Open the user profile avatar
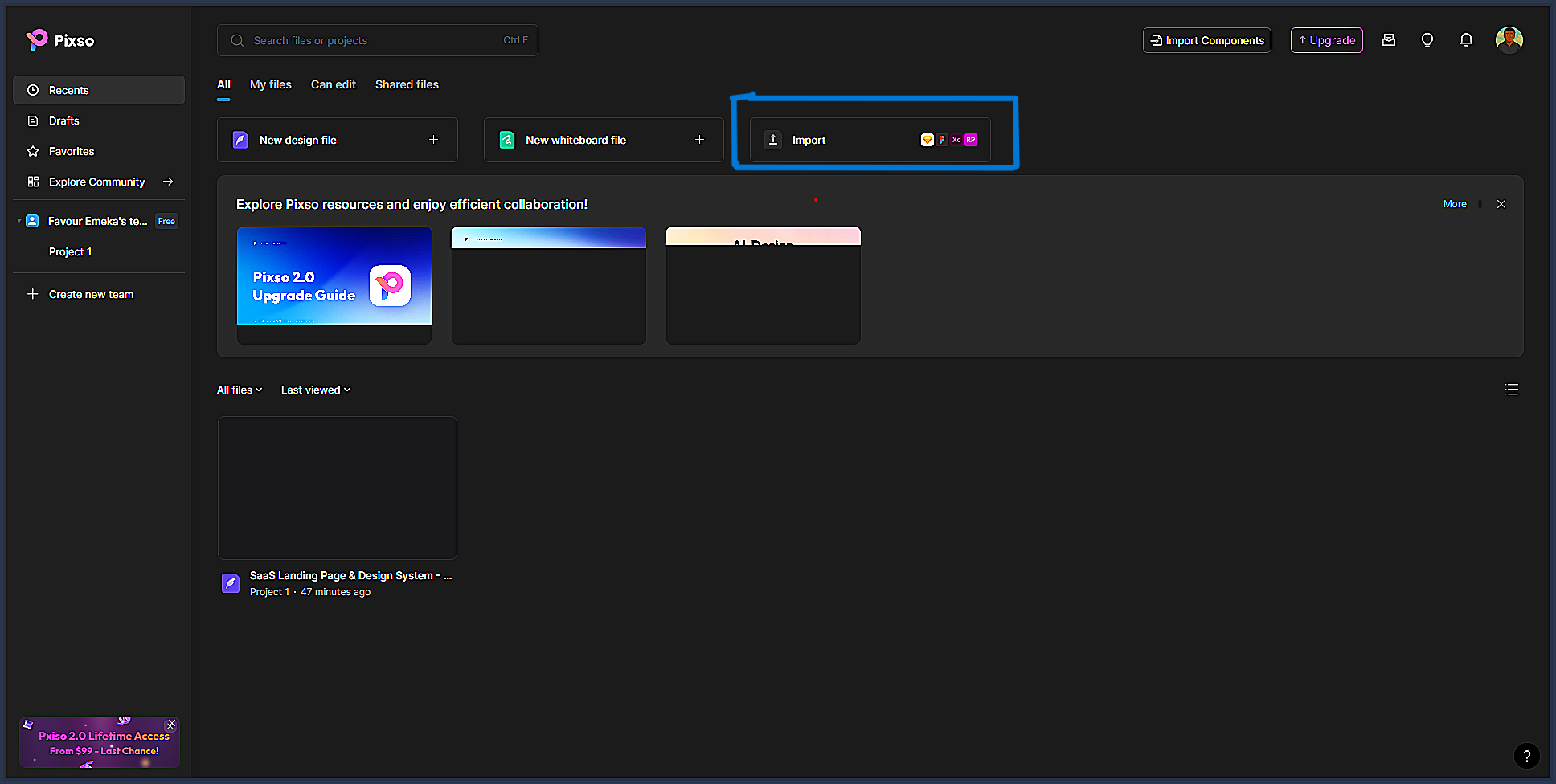Image resolution: width=1556 pixels, height=784 pixels. point(1509,40)
